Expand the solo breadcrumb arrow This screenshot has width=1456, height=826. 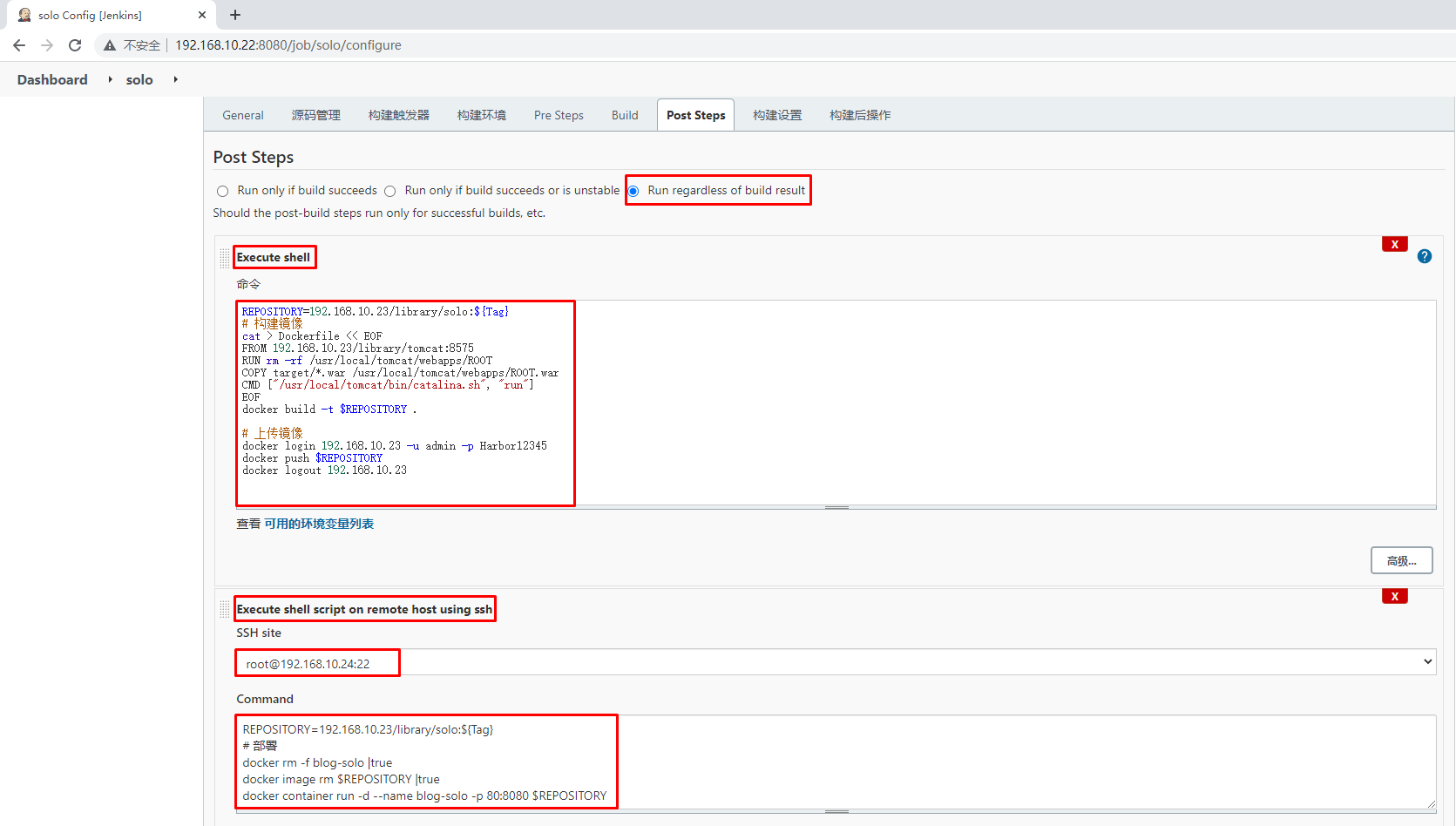click(x=175, y=79)
